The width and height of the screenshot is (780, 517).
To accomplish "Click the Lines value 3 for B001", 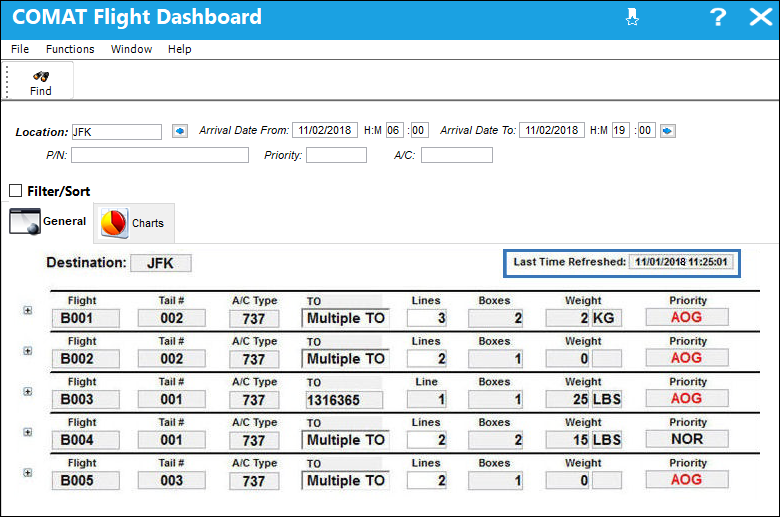I will coord(426,318).
